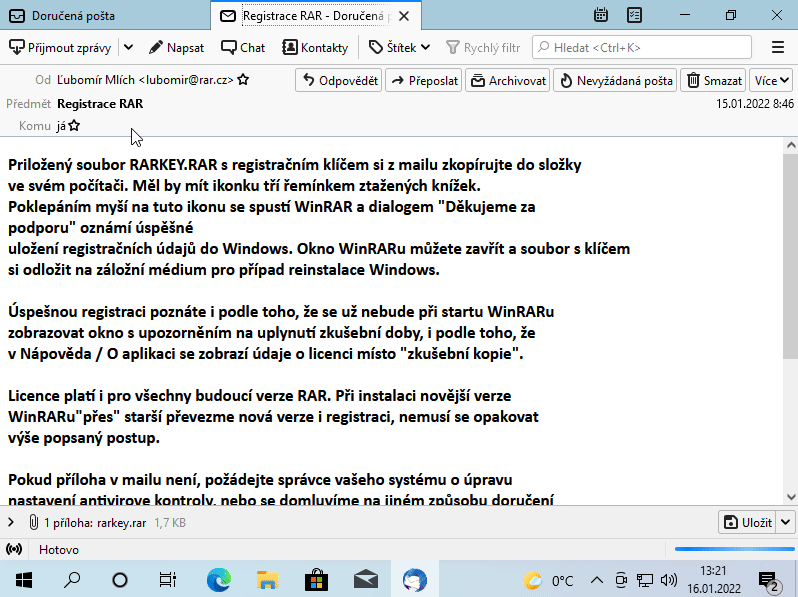Archive message with Archivovat button
798x597 pixels.
pos(507,80)
